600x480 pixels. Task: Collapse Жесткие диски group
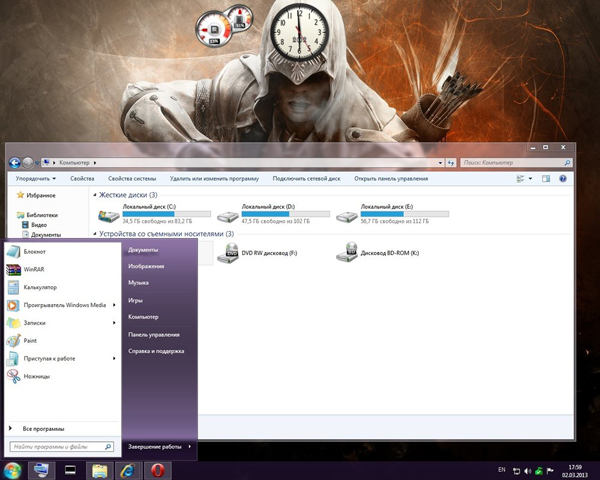coord(95,195)
